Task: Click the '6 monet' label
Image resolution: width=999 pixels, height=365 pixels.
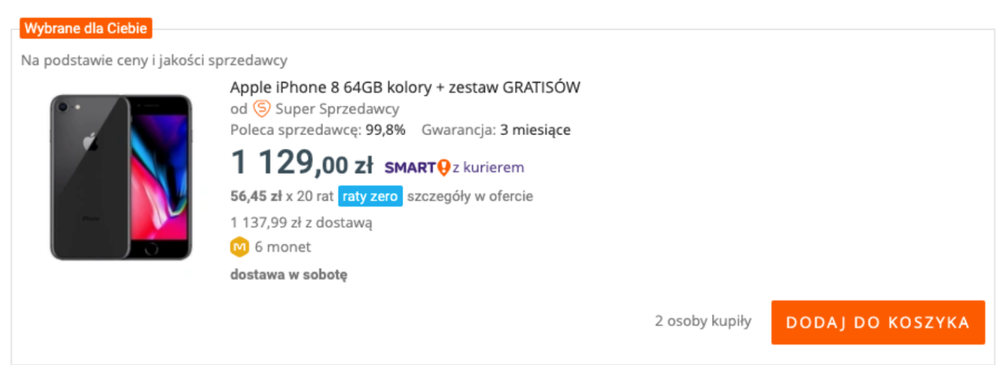Action: [283, 247]
